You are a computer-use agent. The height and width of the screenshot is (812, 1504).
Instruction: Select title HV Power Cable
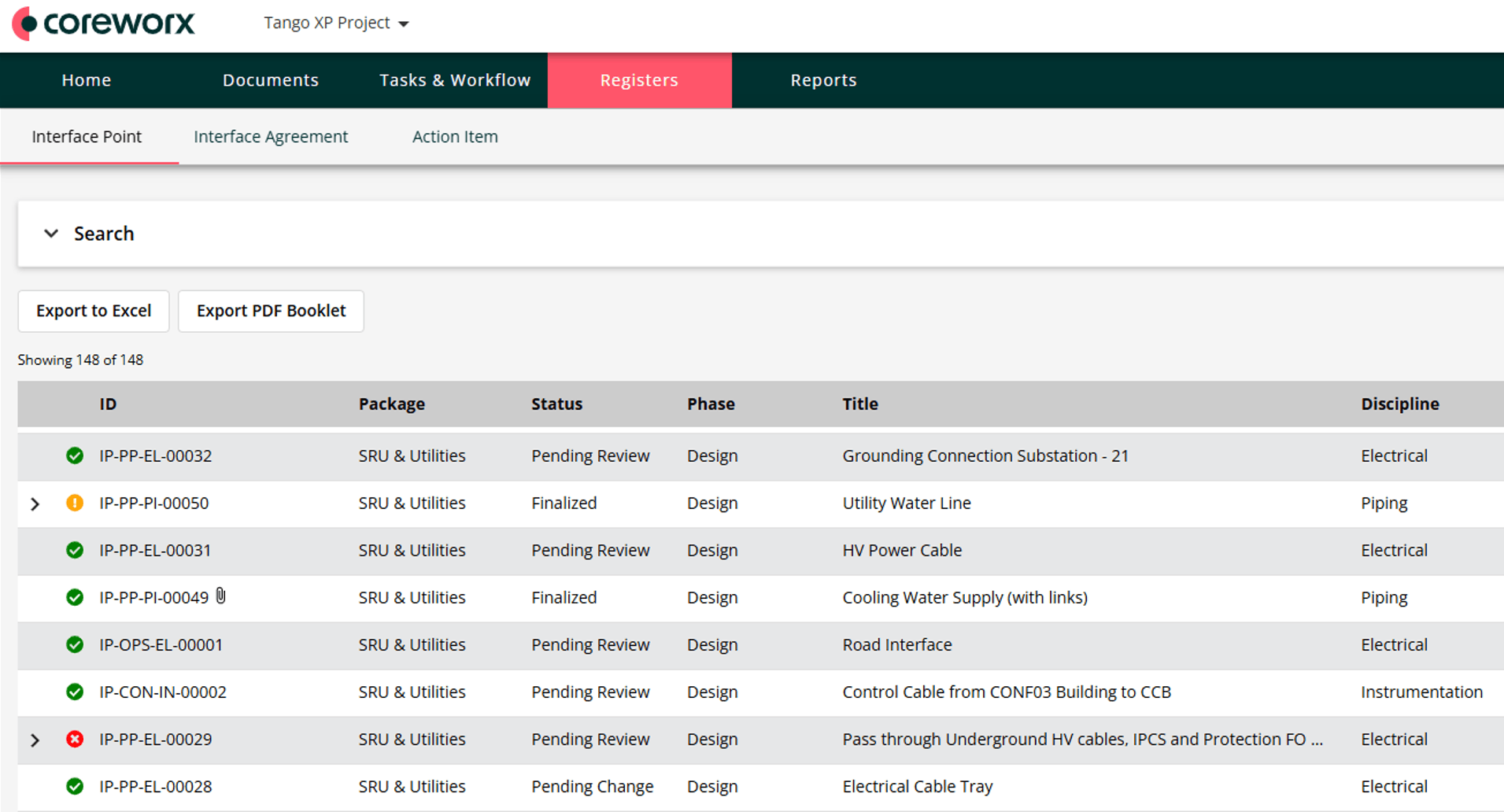(x=902, y=550)
